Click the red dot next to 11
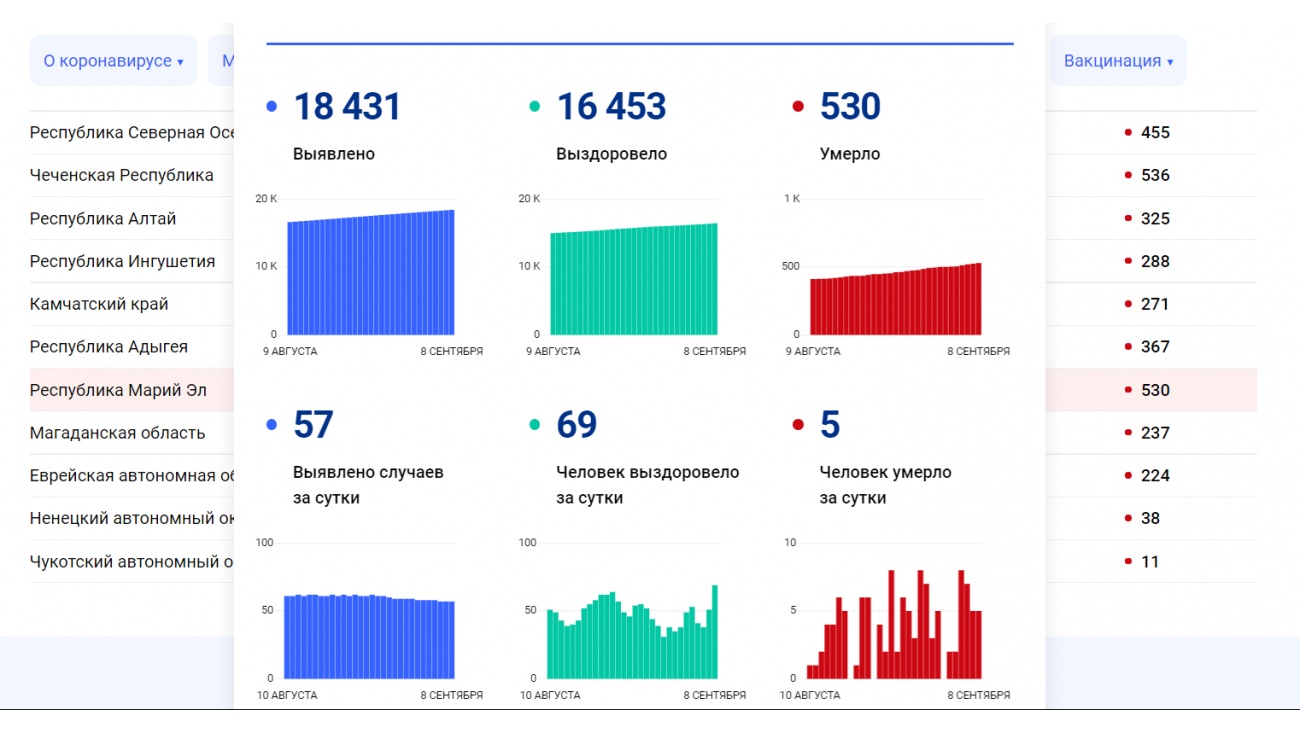Image resolution: width=1300 pixels, height=733 pixels. coord(1128,562)
